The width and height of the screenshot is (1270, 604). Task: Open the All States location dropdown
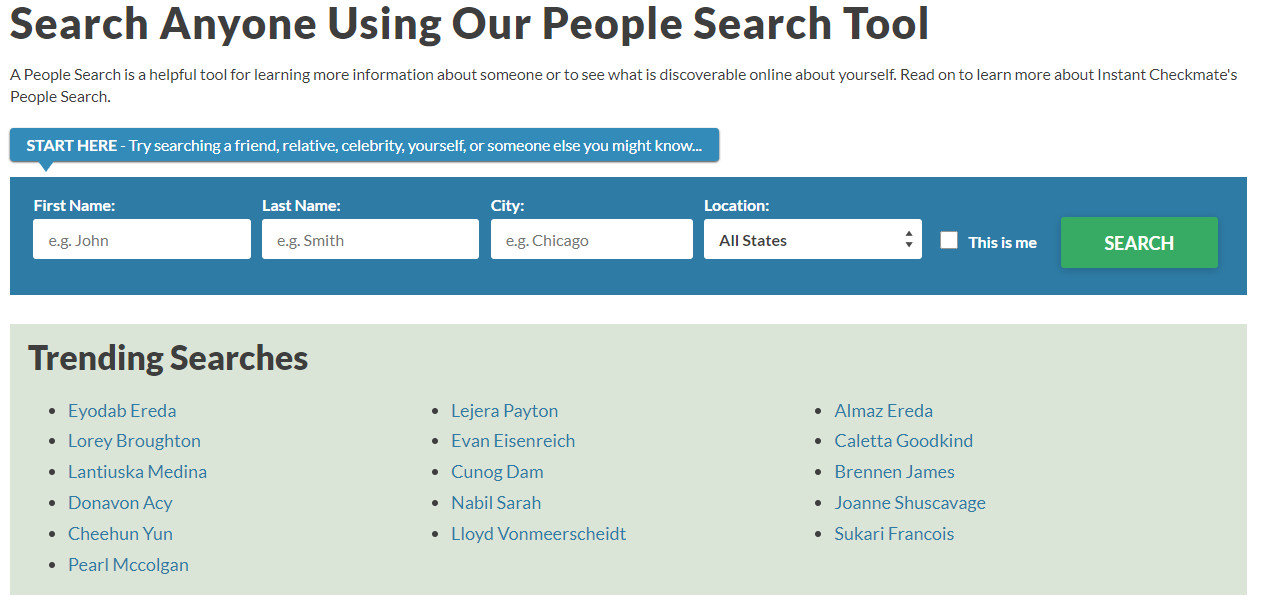click(813, 240)
